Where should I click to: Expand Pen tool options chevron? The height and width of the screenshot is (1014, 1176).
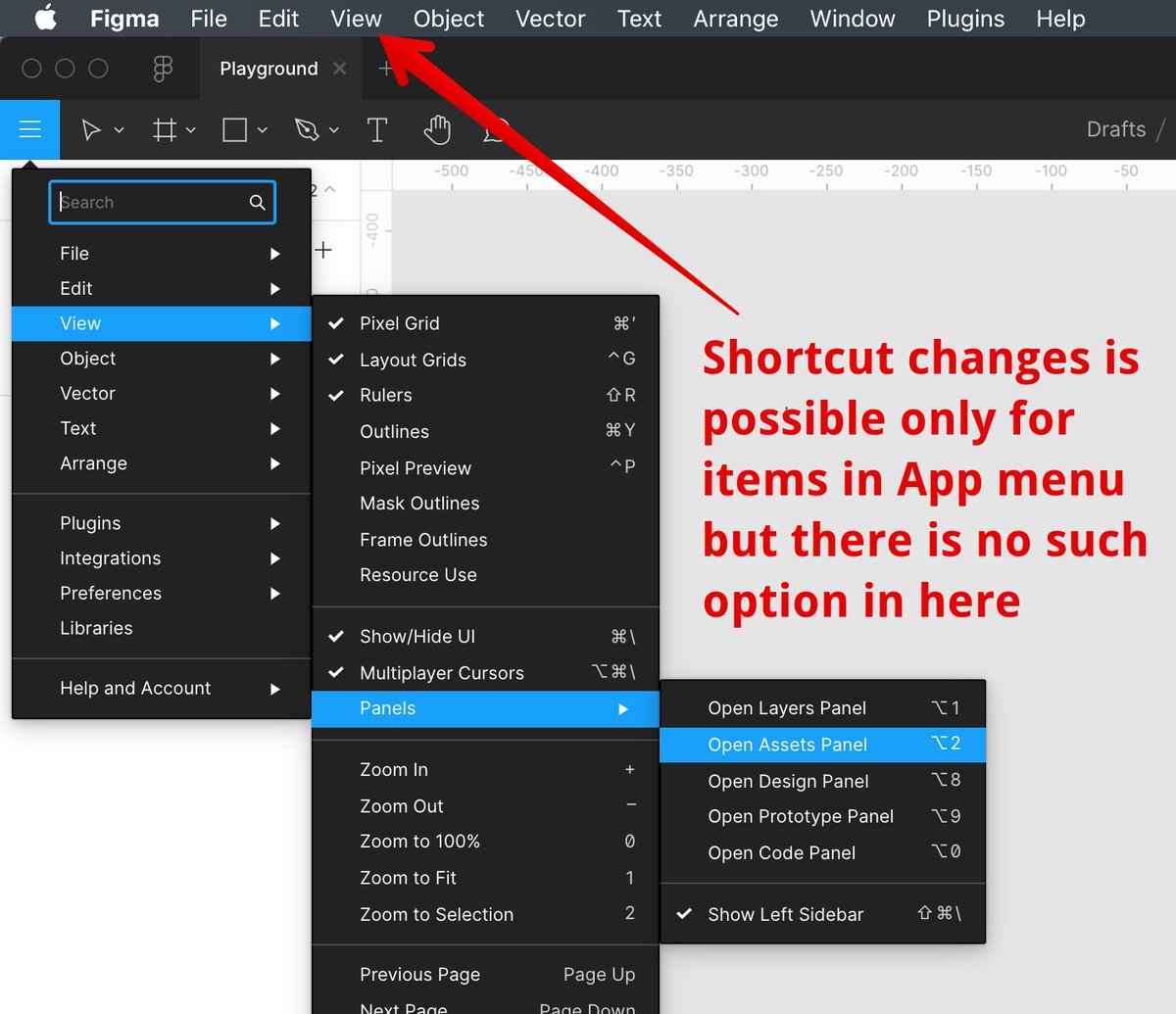[x=334, y=130]
